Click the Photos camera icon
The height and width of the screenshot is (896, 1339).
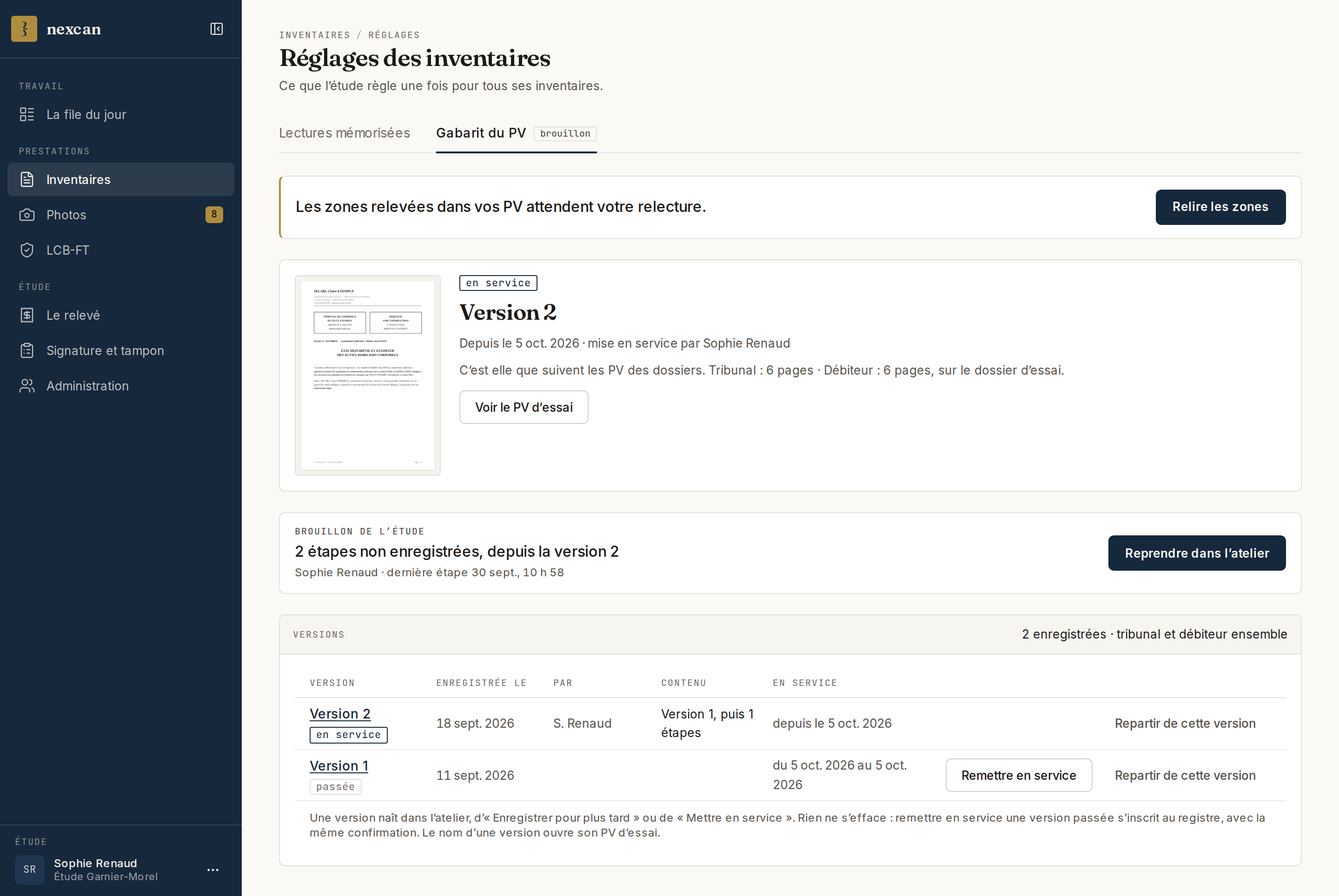(x=27, y=215)
